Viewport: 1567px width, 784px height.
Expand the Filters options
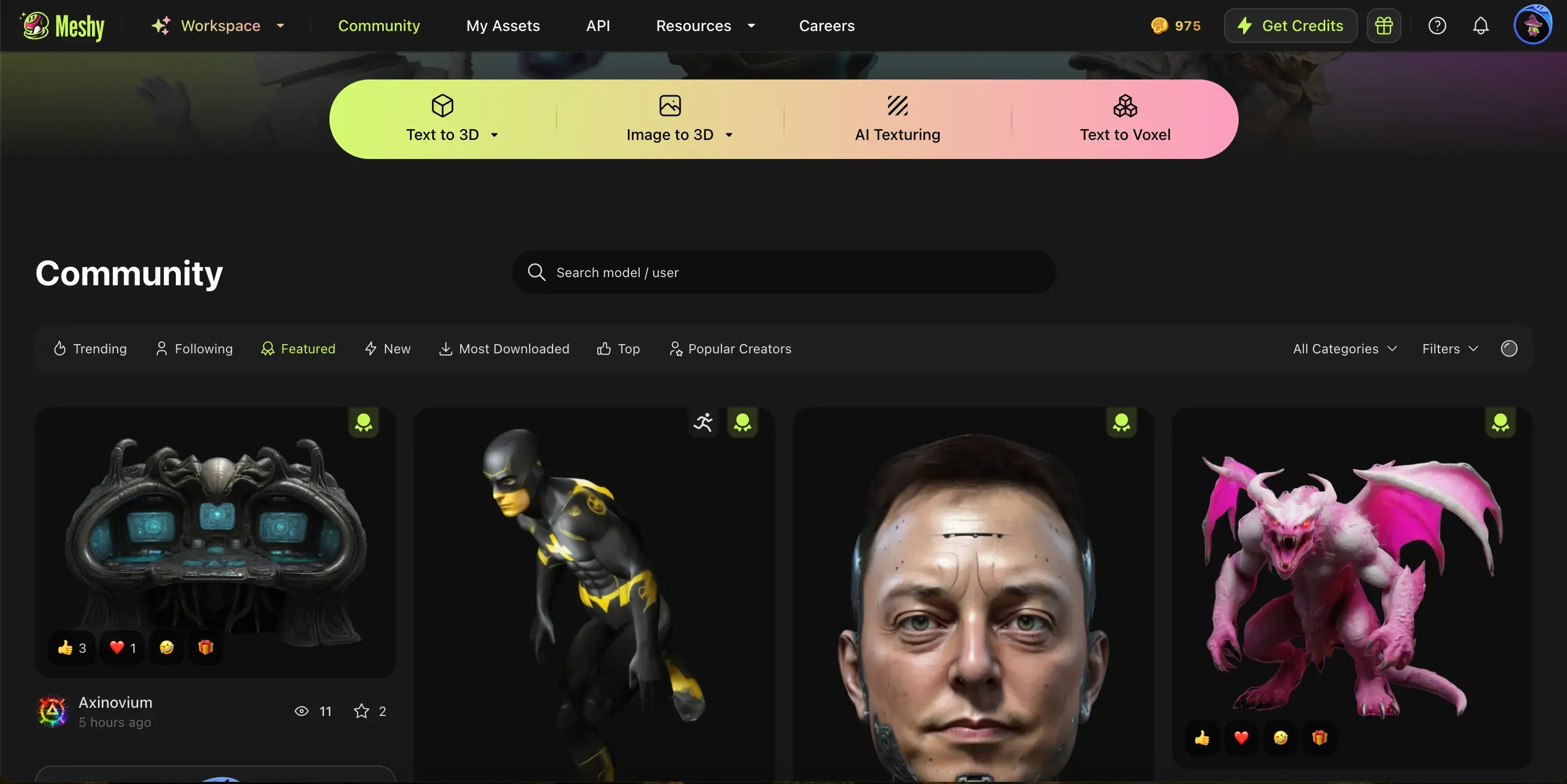1449,348
